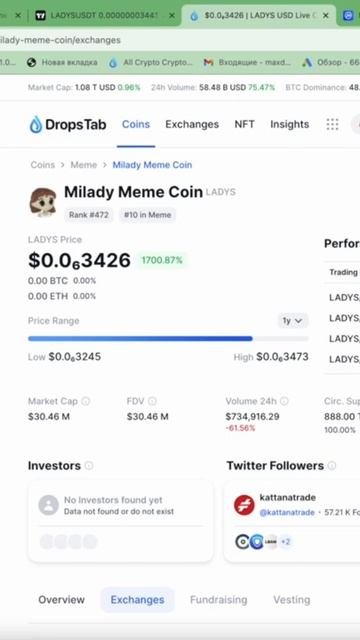Select the Overview tab
This screenshot has height=640, width=360.
click(62, 600)
